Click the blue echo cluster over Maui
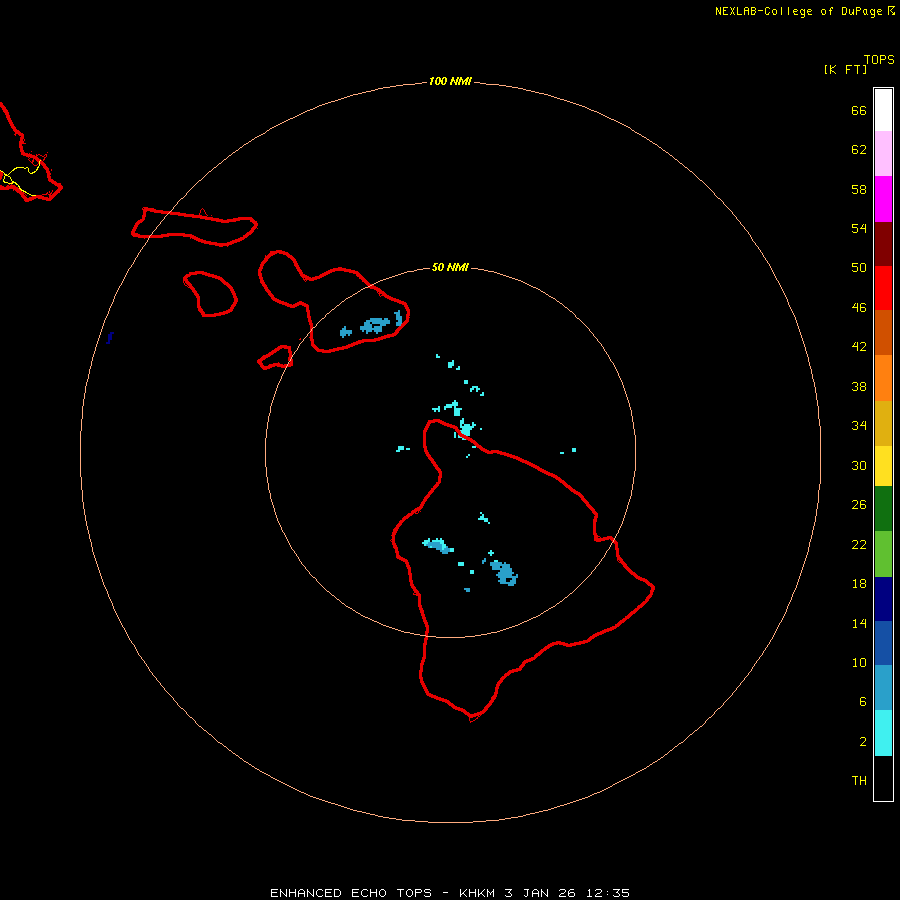The height and width of the screenshot is (900, 900). pos(375,325)
